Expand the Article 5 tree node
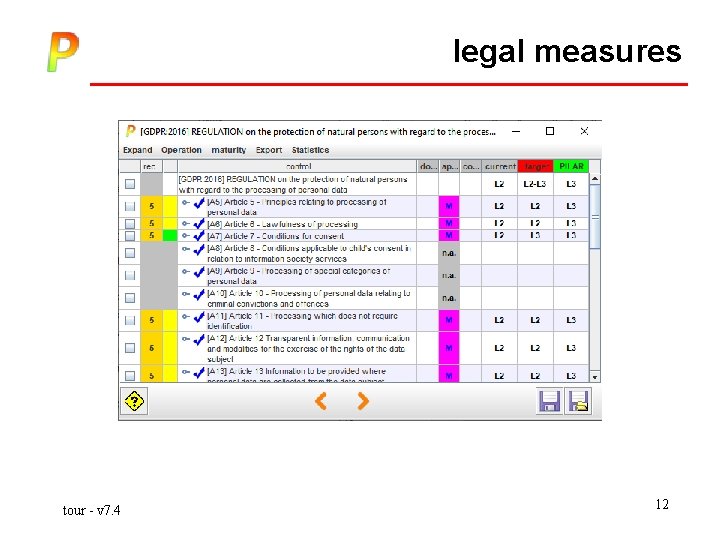The width and height of the screenshot is (720, 540). tap(186, 202)
